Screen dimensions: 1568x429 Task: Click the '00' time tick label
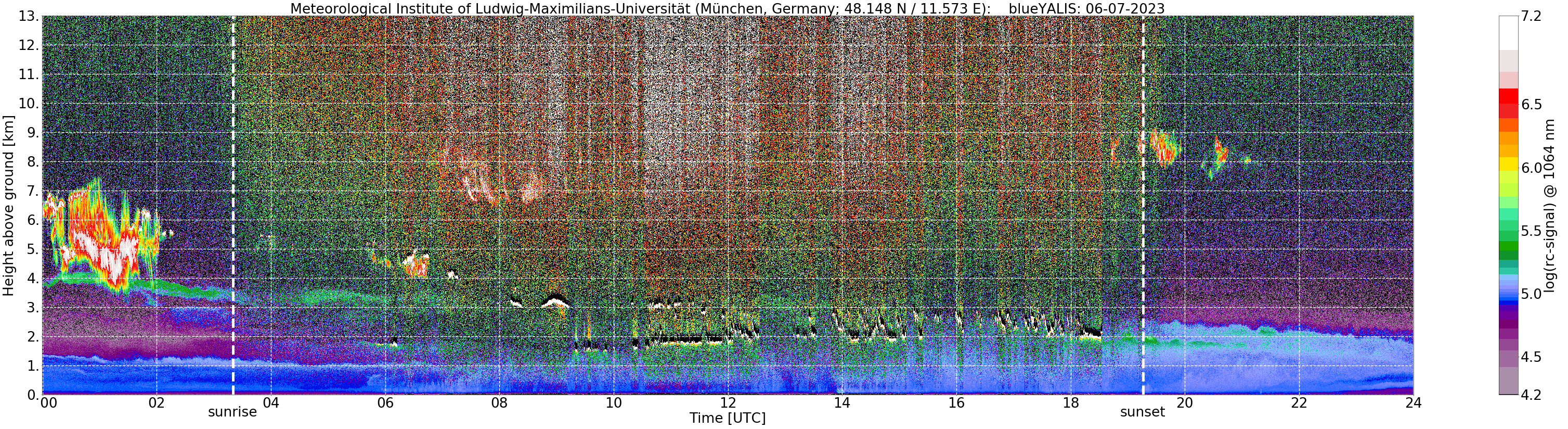[49, 403]
